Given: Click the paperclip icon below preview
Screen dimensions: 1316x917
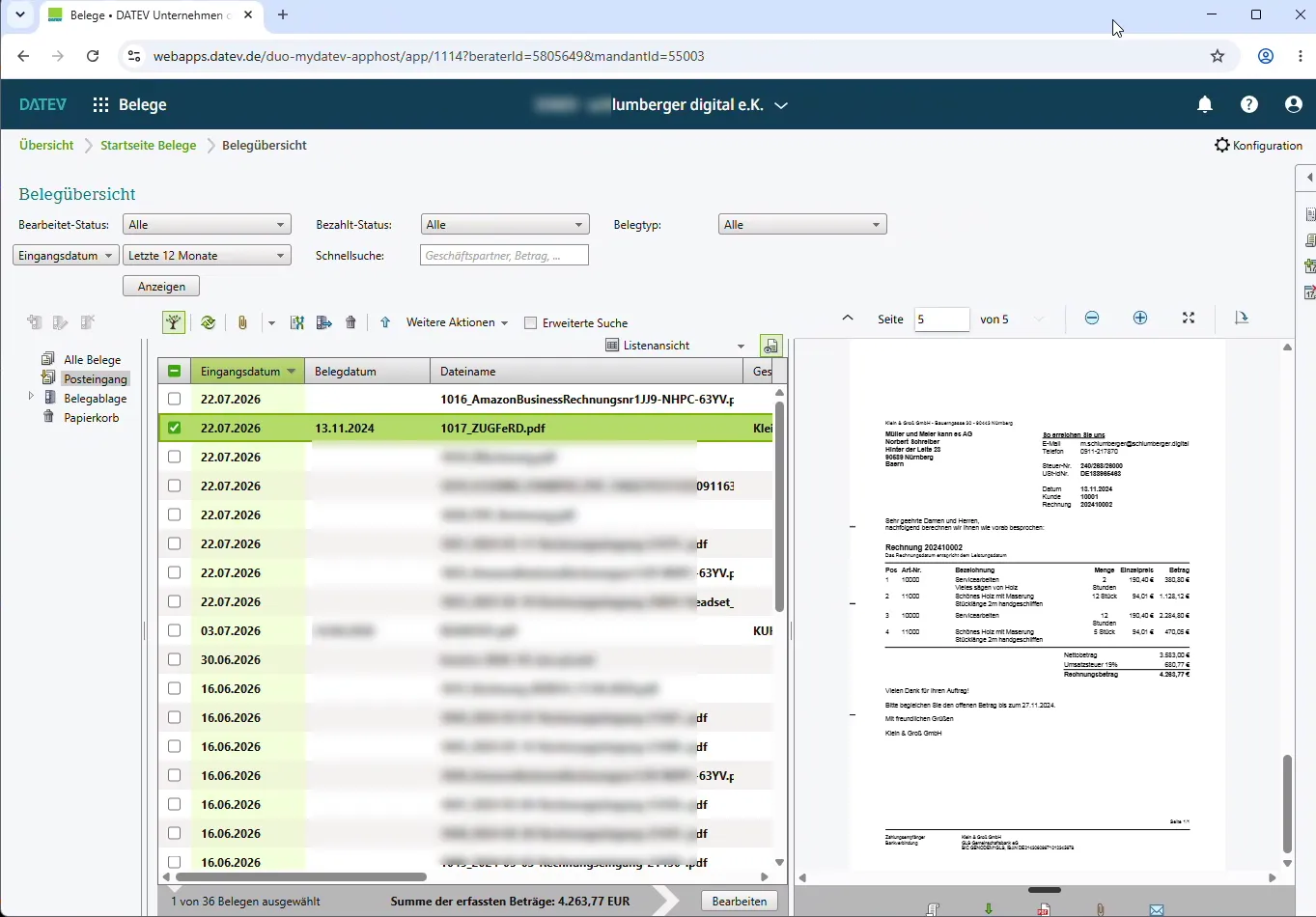Looking at the screenshot, I should coord(1101,909).
